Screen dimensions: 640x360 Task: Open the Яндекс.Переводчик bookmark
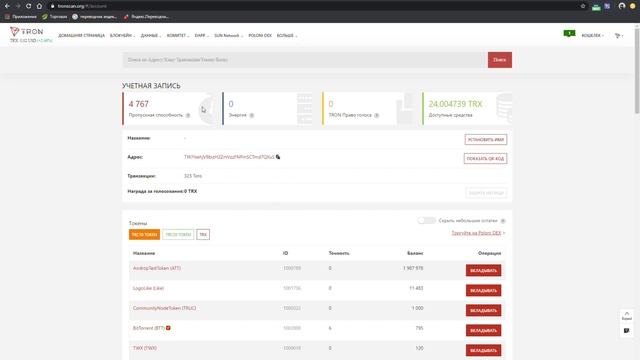(146, 17)
